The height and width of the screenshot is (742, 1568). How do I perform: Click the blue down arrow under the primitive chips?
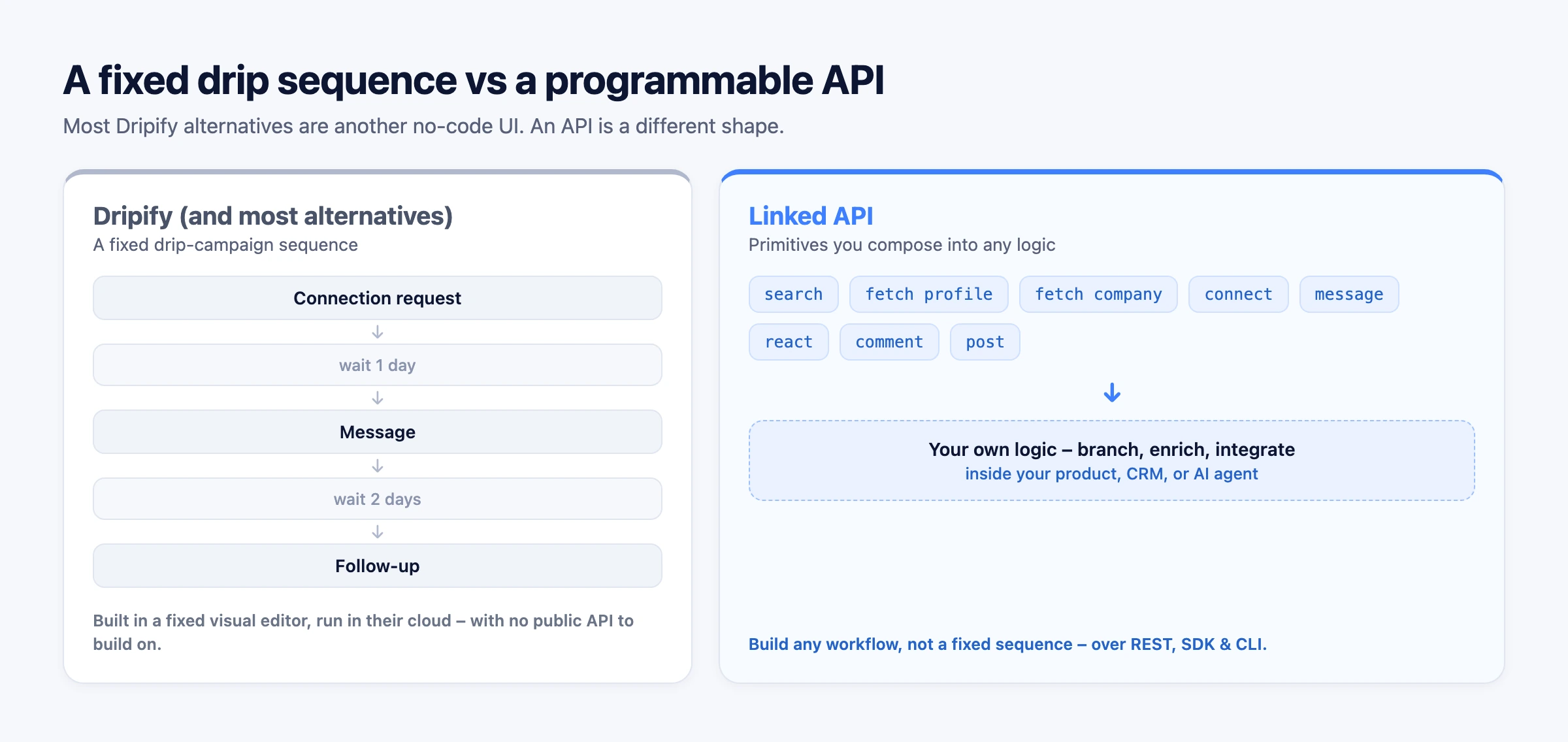1112,393
